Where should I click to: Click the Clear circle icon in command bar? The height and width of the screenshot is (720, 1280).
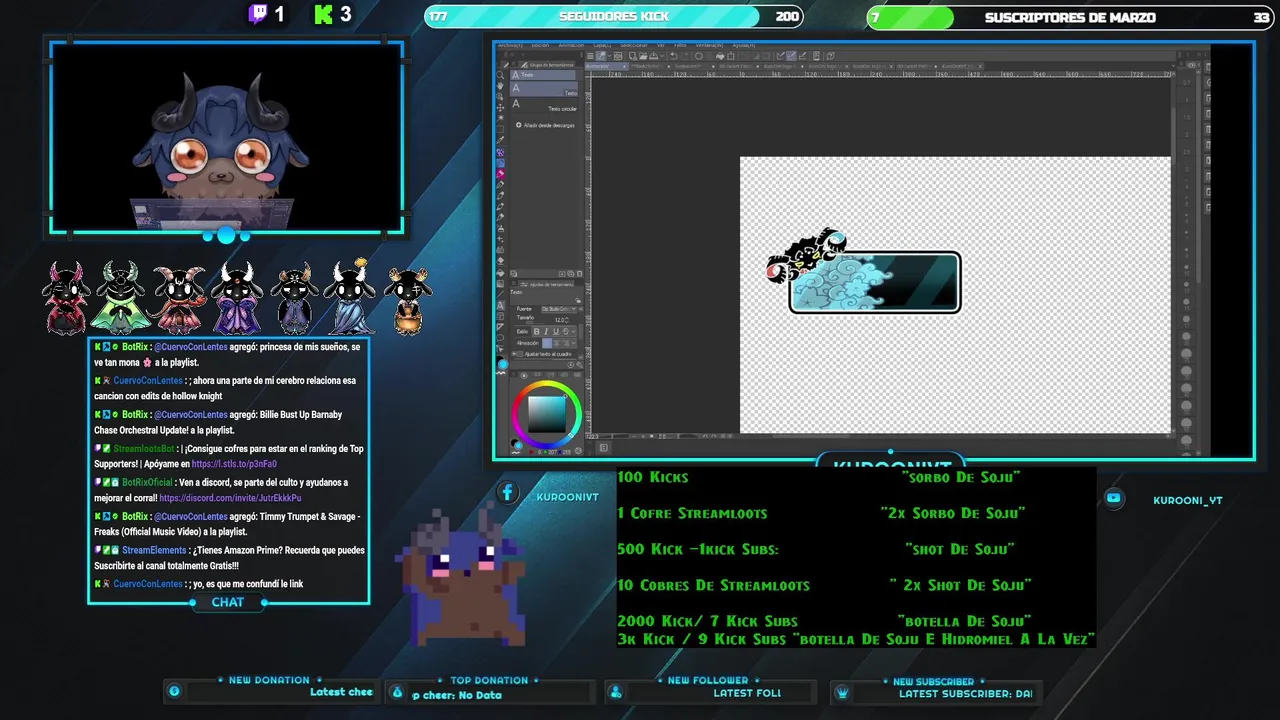coord(698,56)
